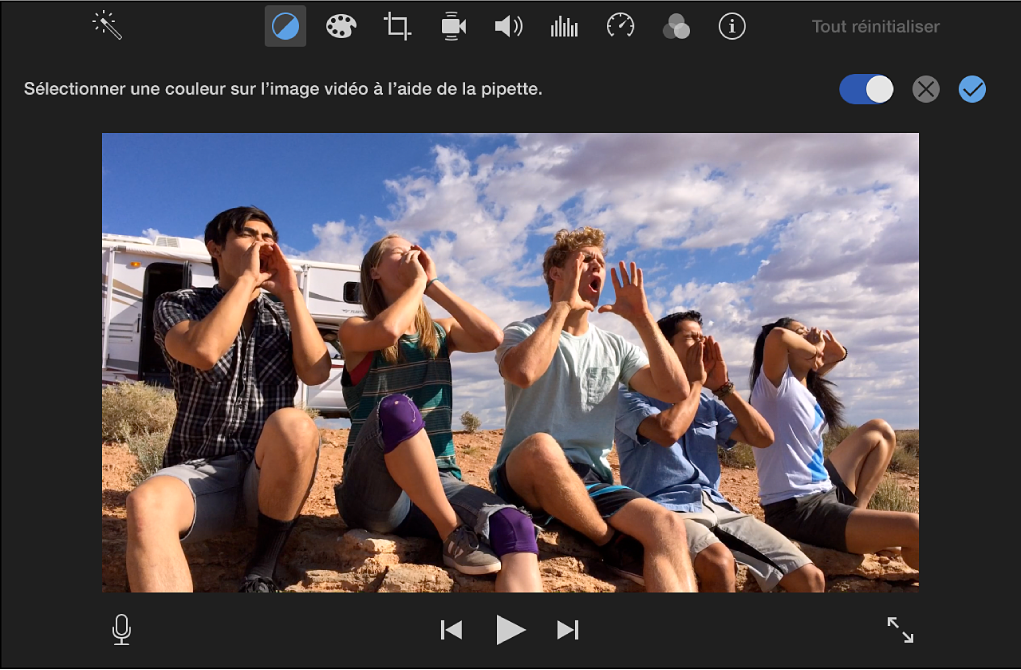This screenshot has height=670, width=1021.
Task: Record voiceover with the microphone
Action: point(122,629)
